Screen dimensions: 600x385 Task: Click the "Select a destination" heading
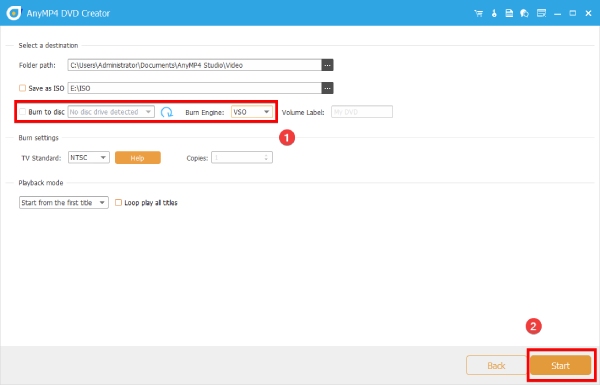point(48,45)
